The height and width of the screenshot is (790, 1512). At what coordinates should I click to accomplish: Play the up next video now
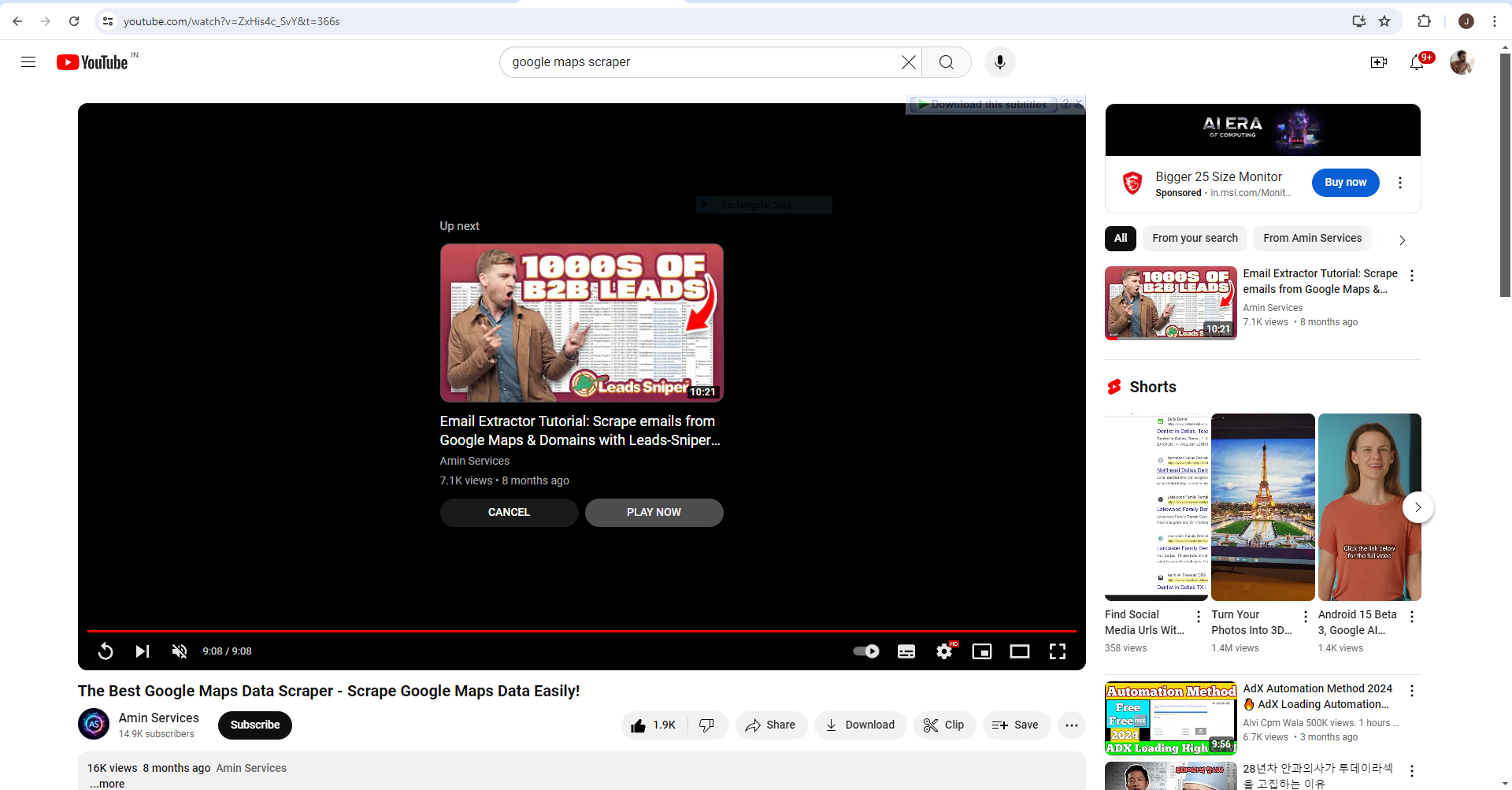click(654, 513)
